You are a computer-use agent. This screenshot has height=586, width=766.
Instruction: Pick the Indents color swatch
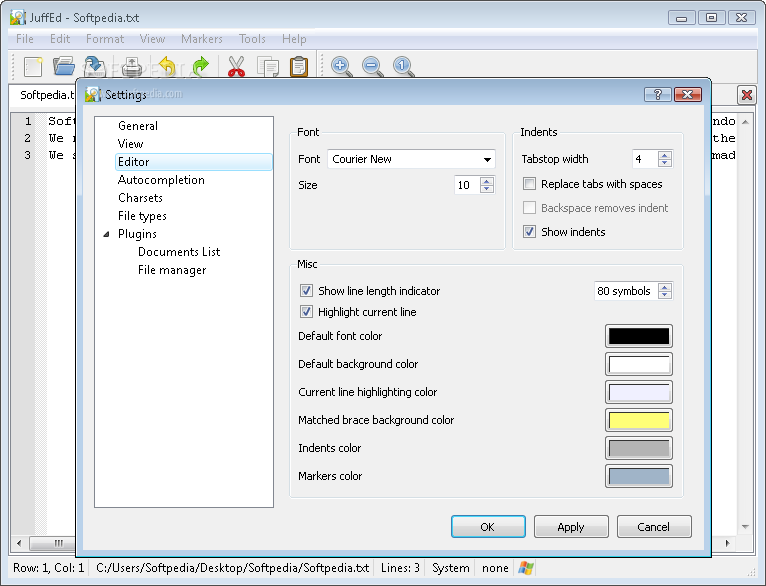[639, 448]
